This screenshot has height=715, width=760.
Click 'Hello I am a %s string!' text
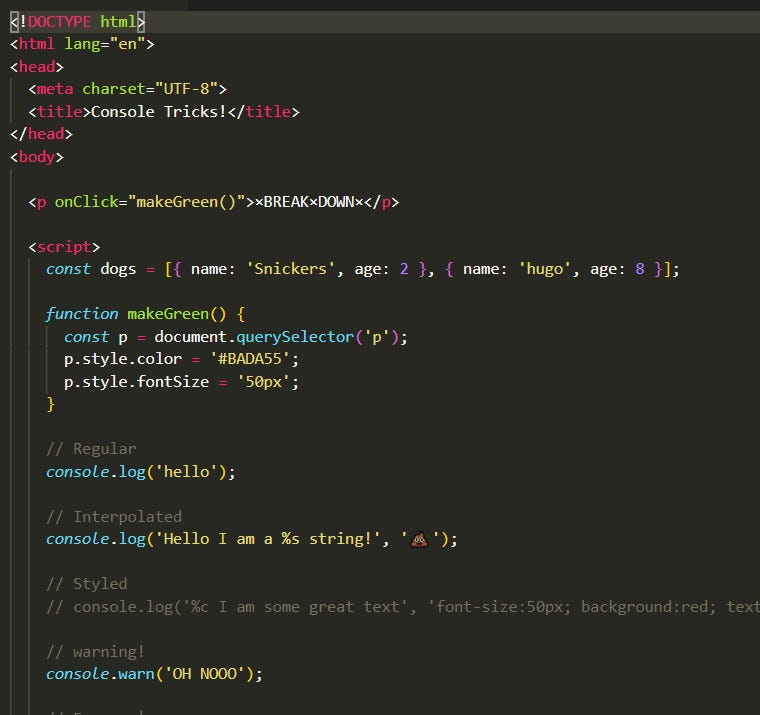(268, 539)
